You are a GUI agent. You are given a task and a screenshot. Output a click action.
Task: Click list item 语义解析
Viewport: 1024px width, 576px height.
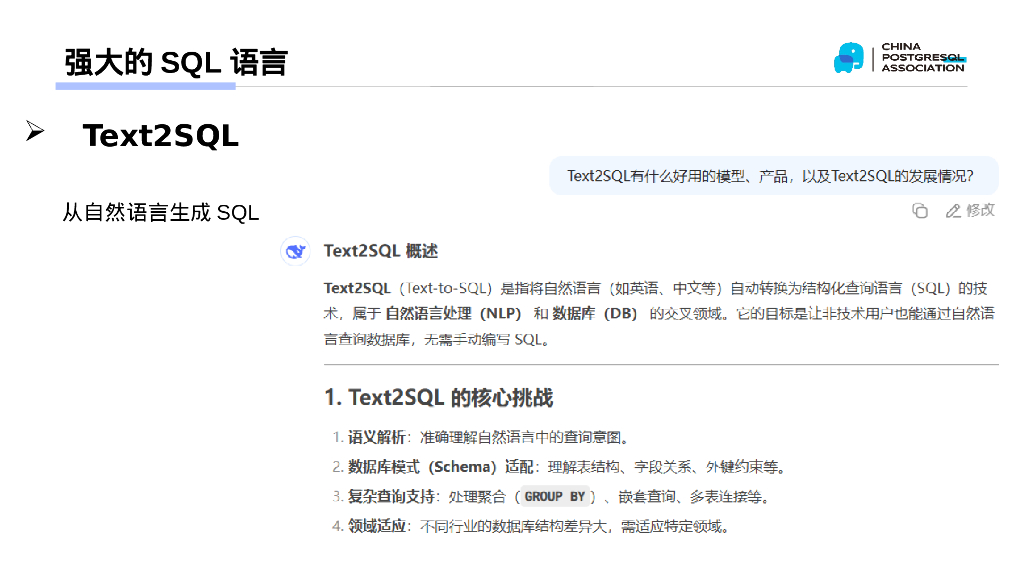click(x=377, y=437)
